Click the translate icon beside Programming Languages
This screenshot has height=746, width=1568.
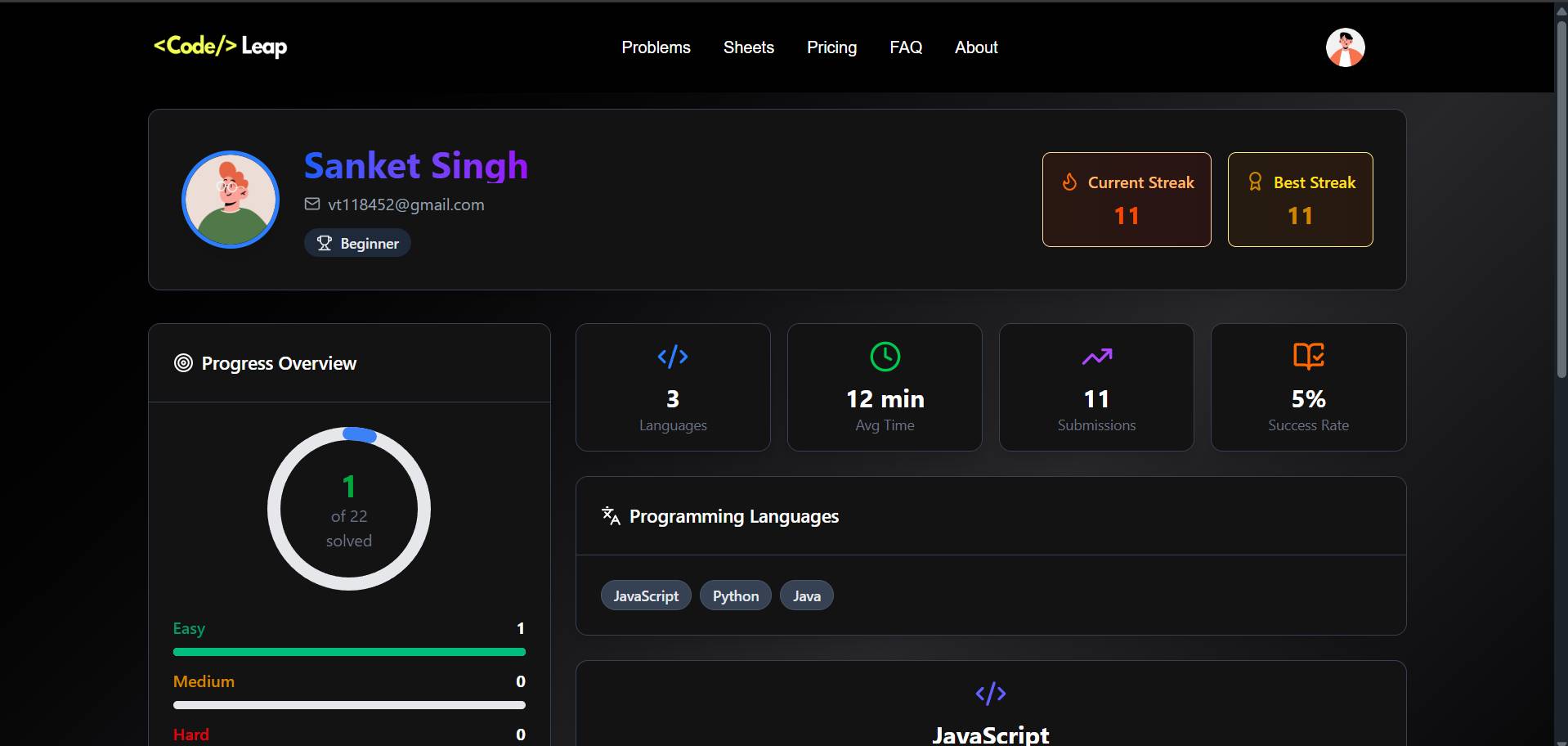[x=611, y=515]
